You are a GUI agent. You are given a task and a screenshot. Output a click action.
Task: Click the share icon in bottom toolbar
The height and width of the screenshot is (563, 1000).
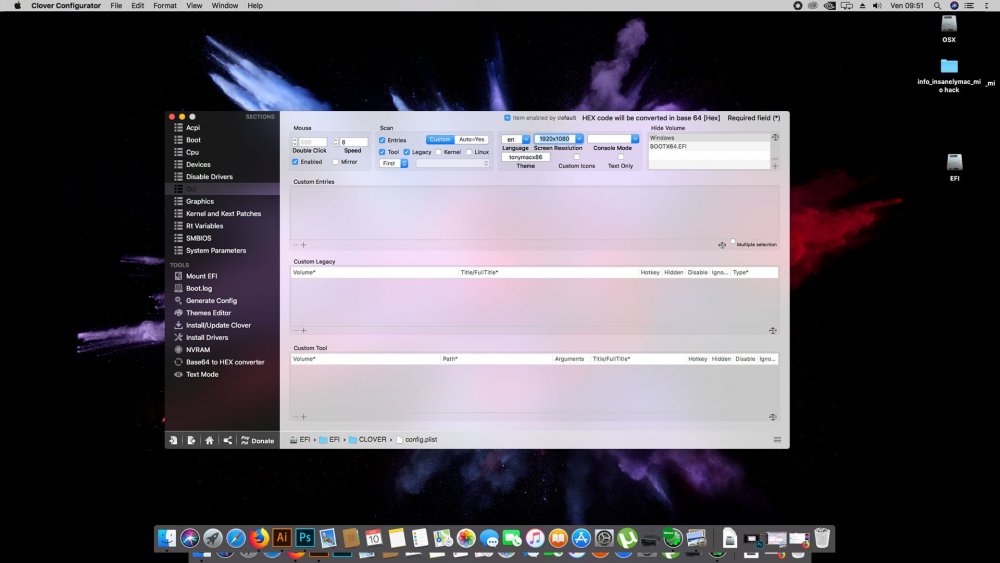point(227,440)
